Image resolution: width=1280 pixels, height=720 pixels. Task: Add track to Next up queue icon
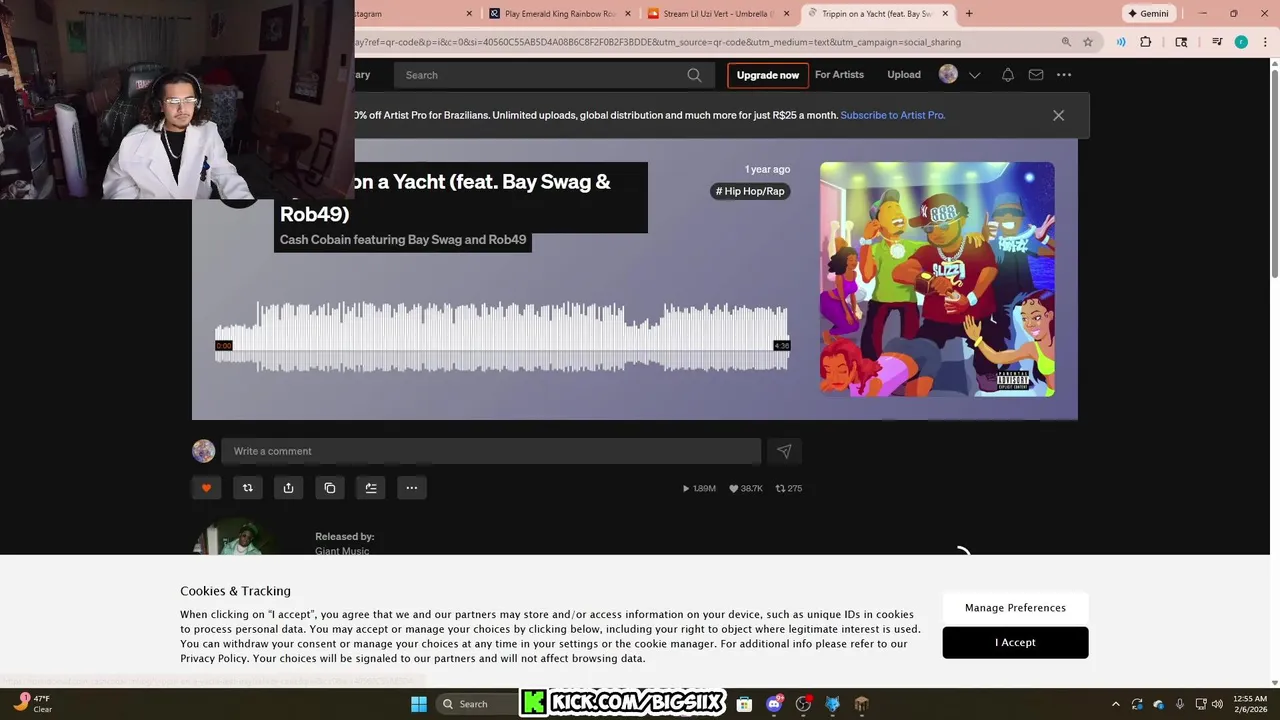tap(371, 488)
